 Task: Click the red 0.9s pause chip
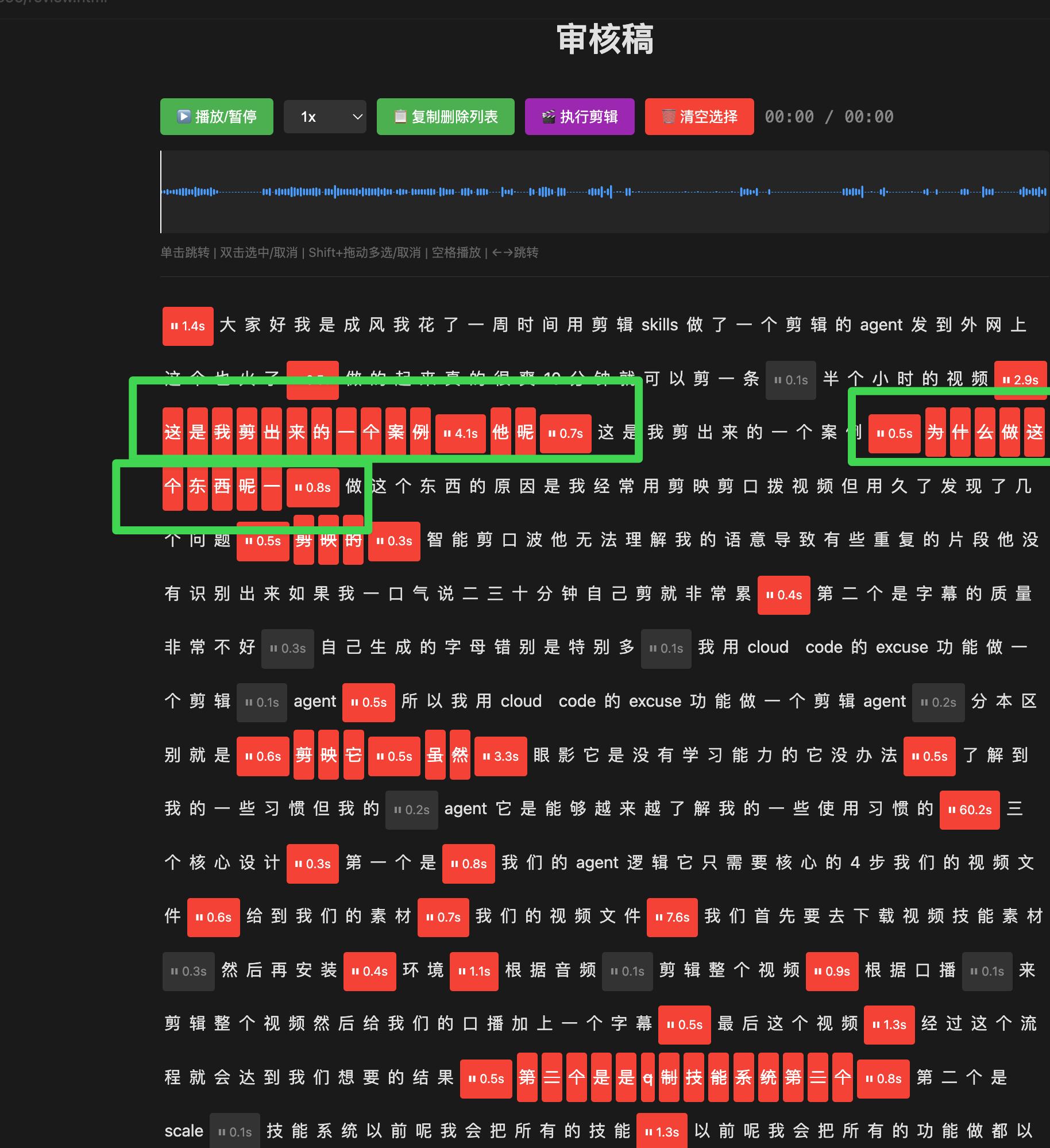pos(832,972)
